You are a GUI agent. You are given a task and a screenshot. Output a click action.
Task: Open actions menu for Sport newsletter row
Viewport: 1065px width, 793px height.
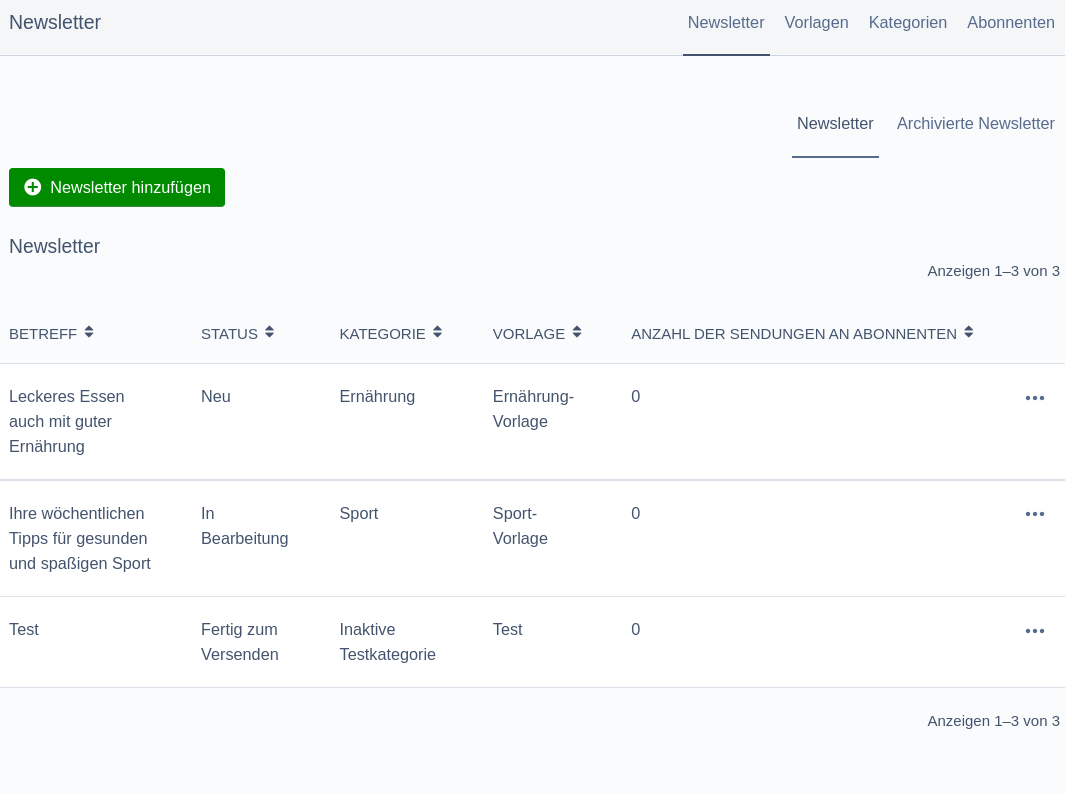point(1034,514)
